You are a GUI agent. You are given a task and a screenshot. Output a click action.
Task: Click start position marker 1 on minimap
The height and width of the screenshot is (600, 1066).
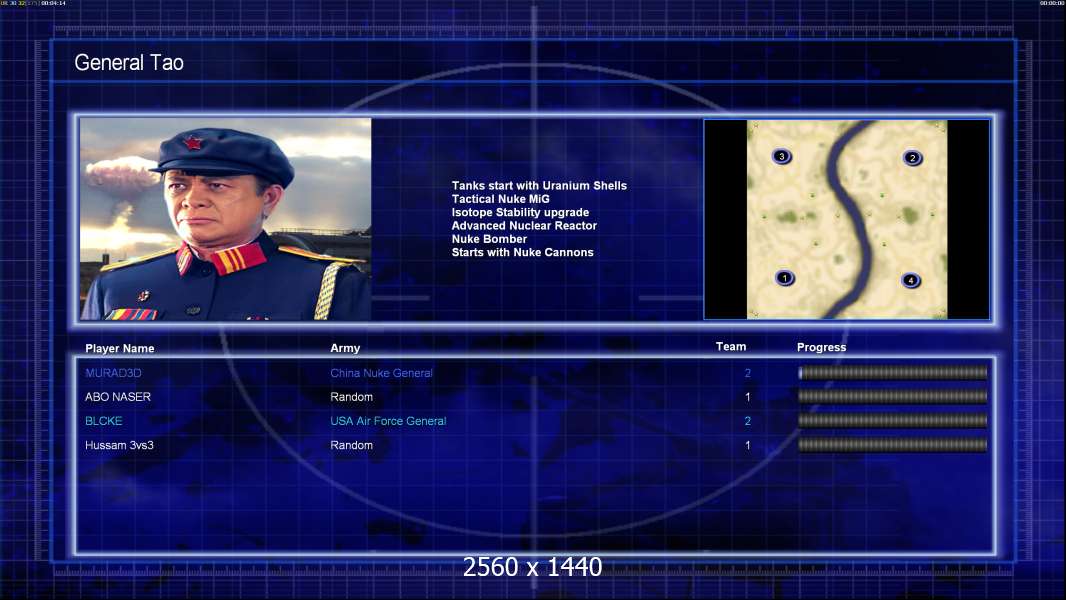[x=785, y=278]
